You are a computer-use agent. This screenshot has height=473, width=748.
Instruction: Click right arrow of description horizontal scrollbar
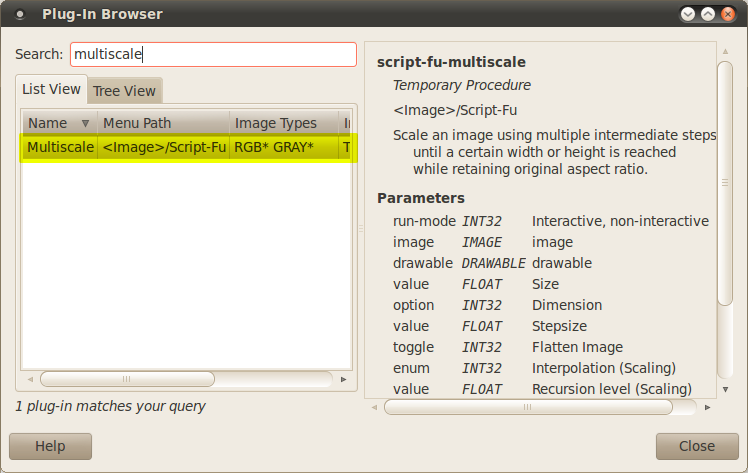[x=707, y=407]
